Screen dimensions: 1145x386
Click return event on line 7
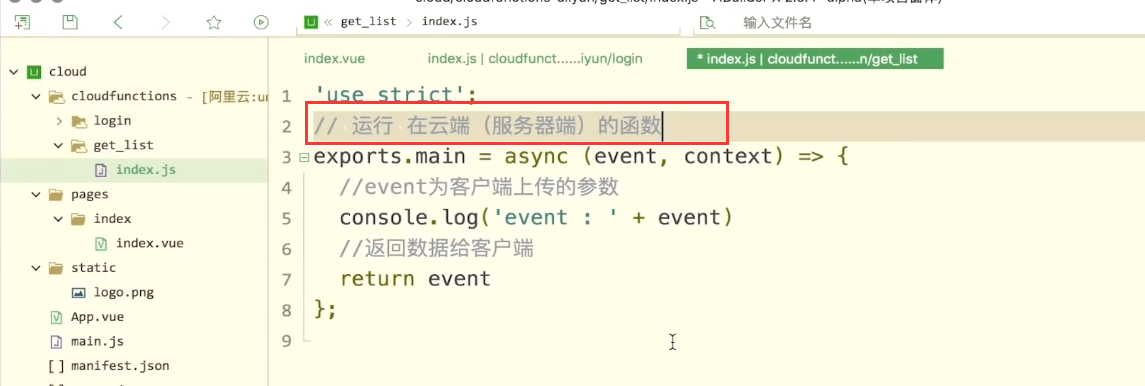click(415, 279)
